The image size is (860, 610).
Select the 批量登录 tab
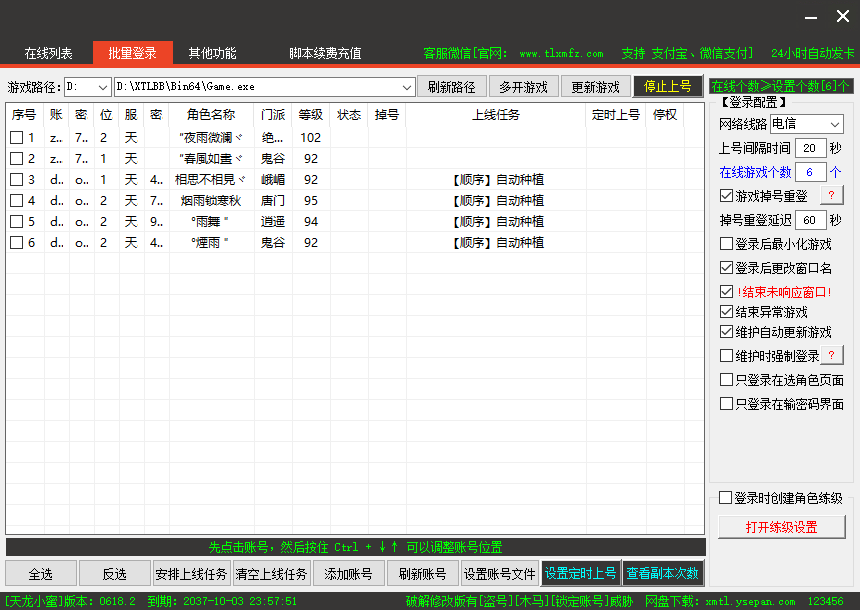coord(133,53)
